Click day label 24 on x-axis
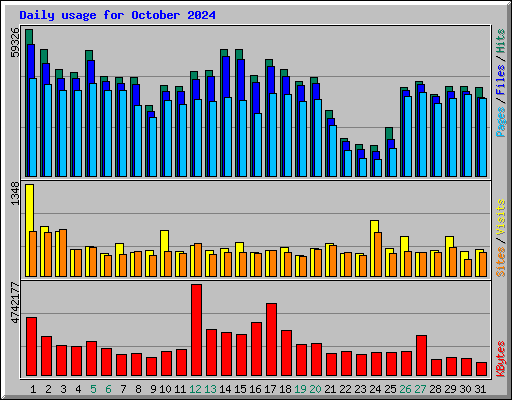 (375, 389)
